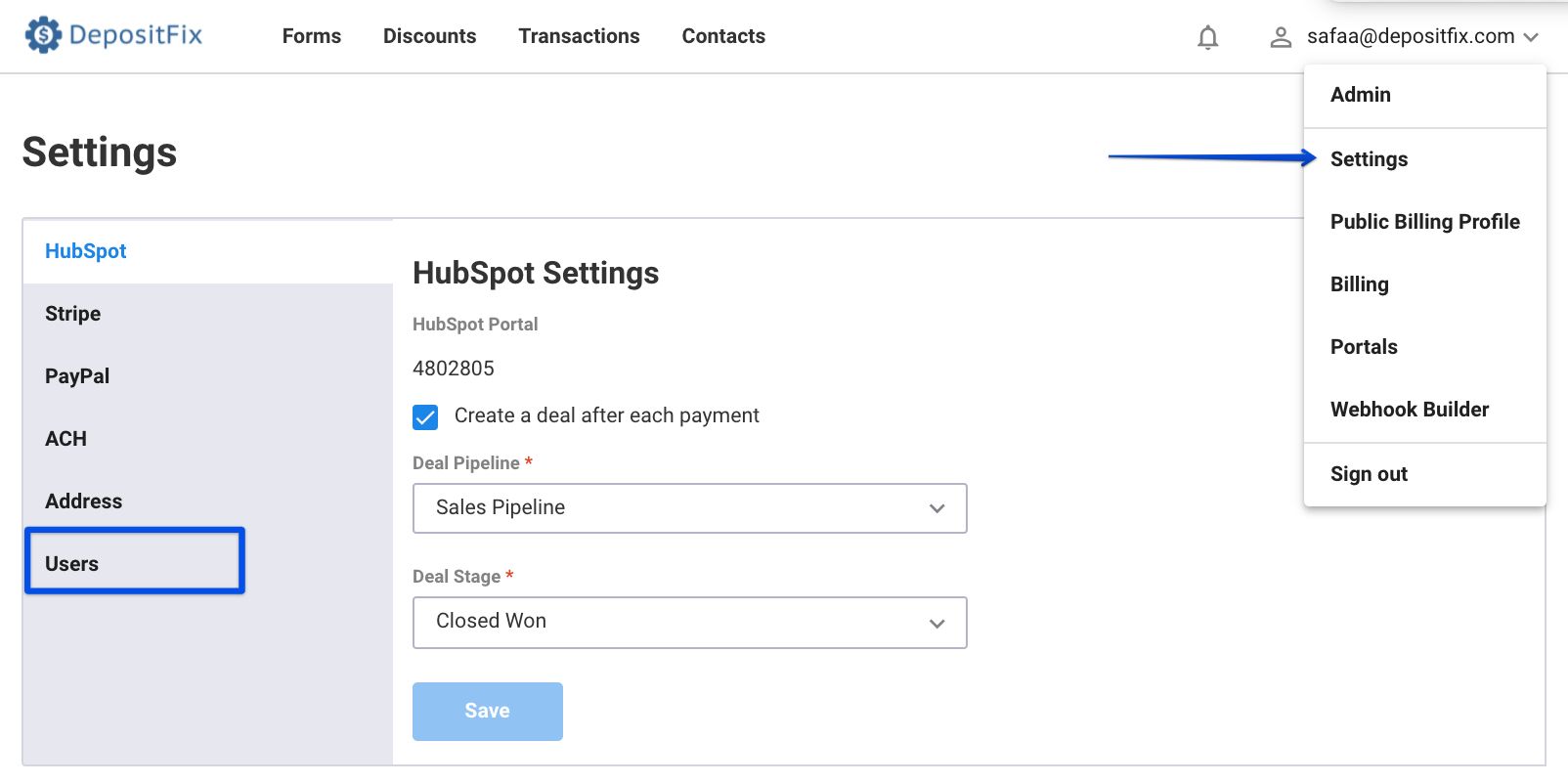Select Admin from account menu
1568x784 pixels.
[x=1425, y=95]
